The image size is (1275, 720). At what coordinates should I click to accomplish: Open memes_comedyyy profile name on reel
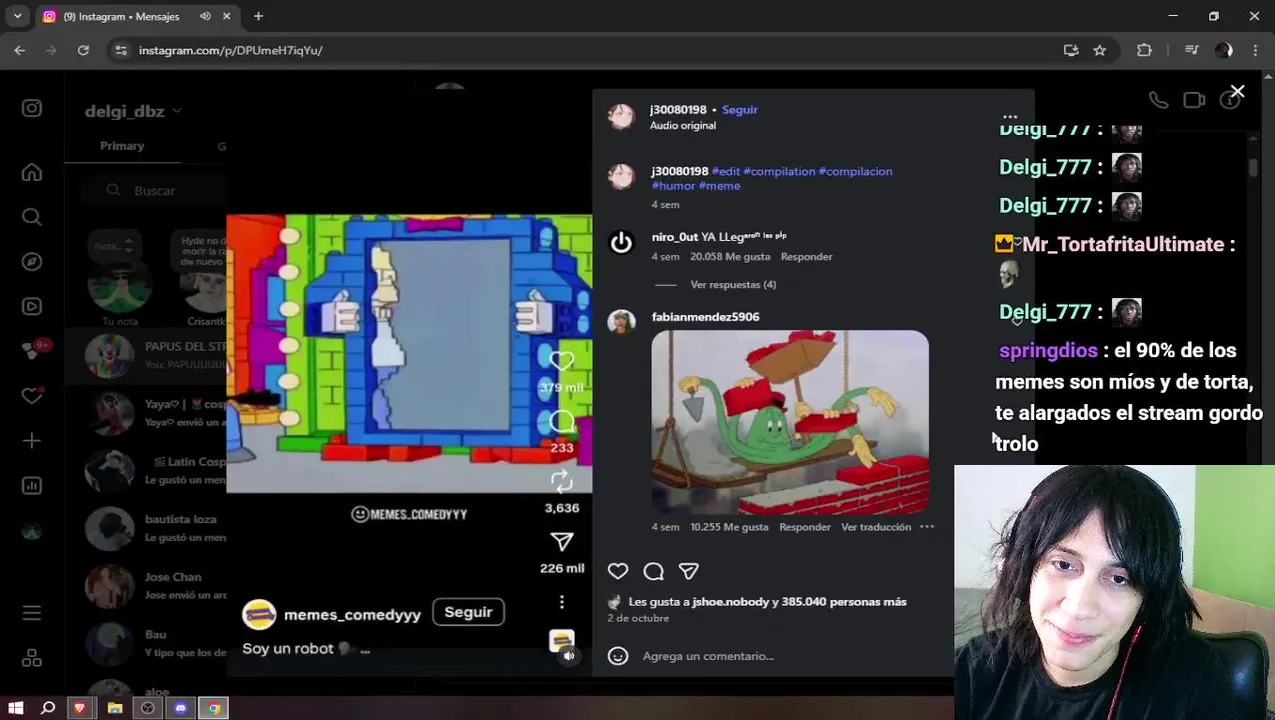[x=352, y=615]
